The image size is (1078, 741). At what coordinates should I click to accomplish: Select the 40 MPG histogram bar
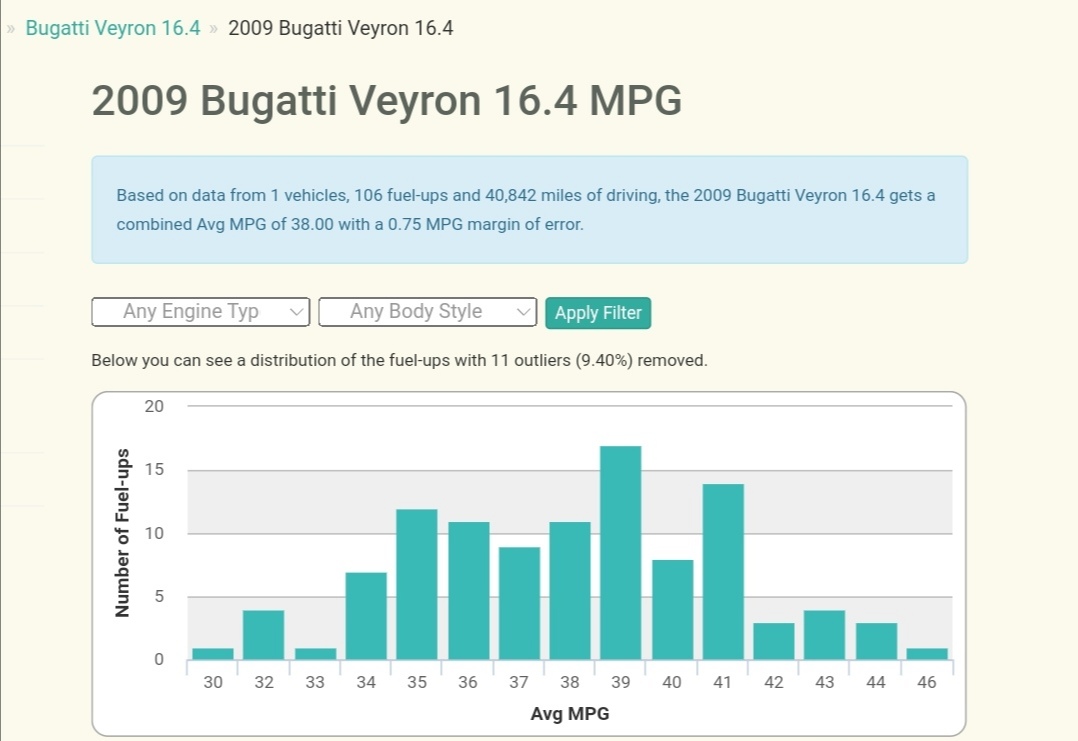click(x=672, y=610)
